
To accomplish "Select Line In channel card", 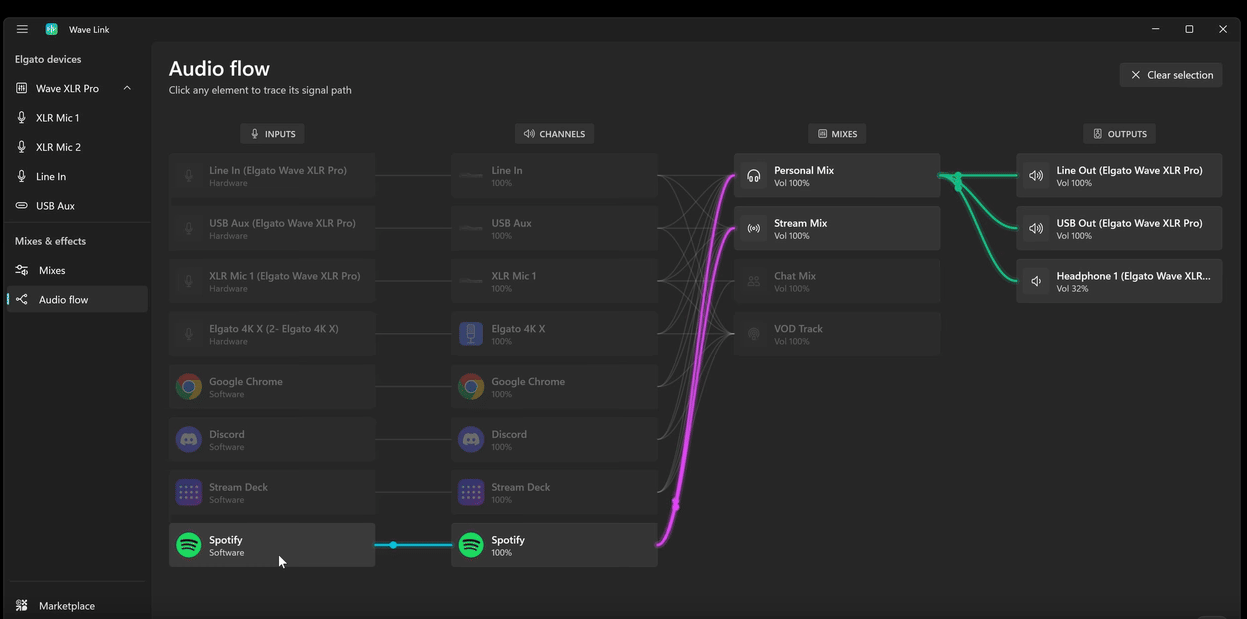I will (x=554, y=175).
